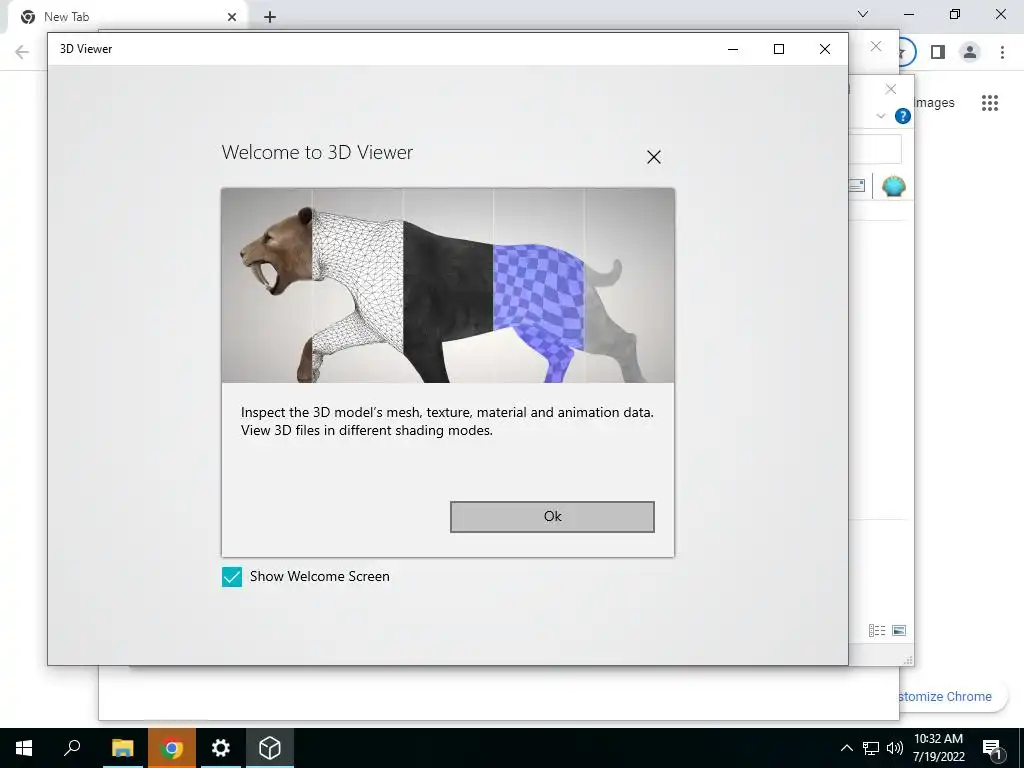The image size is (1024, 768).
Task: Close the New Tab tab in Chrome
Action: pos(232,17)
